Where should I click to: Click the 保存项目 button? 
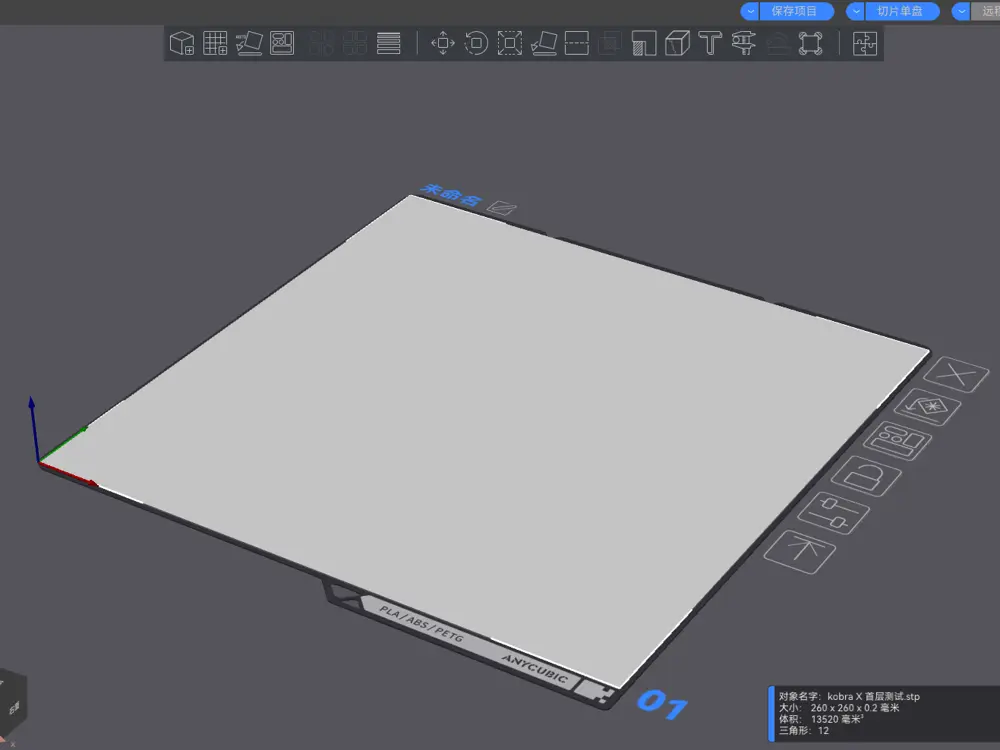796,11
